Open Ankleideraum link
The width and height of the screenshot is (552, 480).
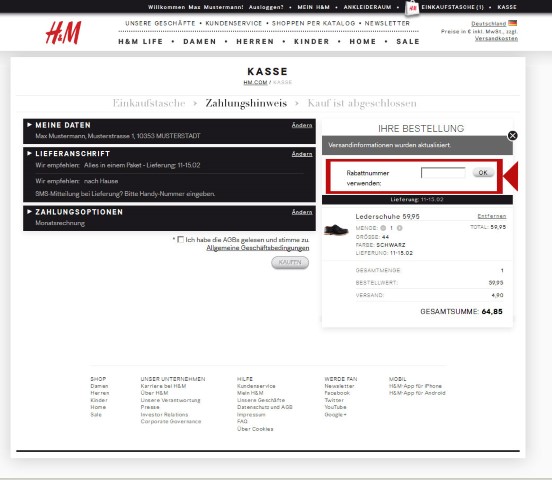click(x=367, y=7)
